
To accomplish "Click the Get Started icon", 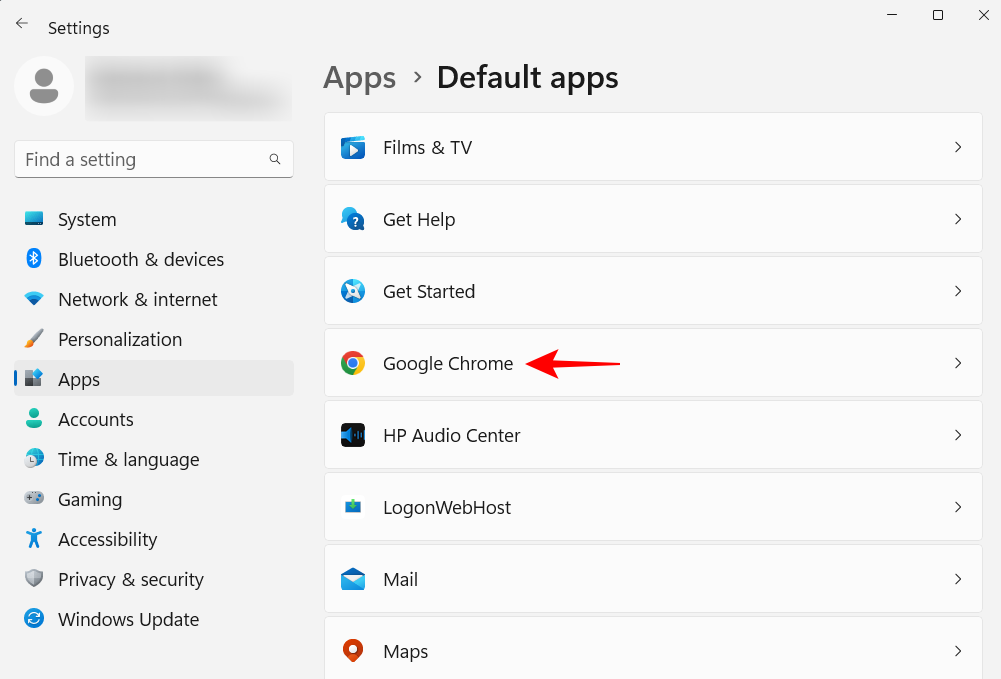I will pos(352,291).
